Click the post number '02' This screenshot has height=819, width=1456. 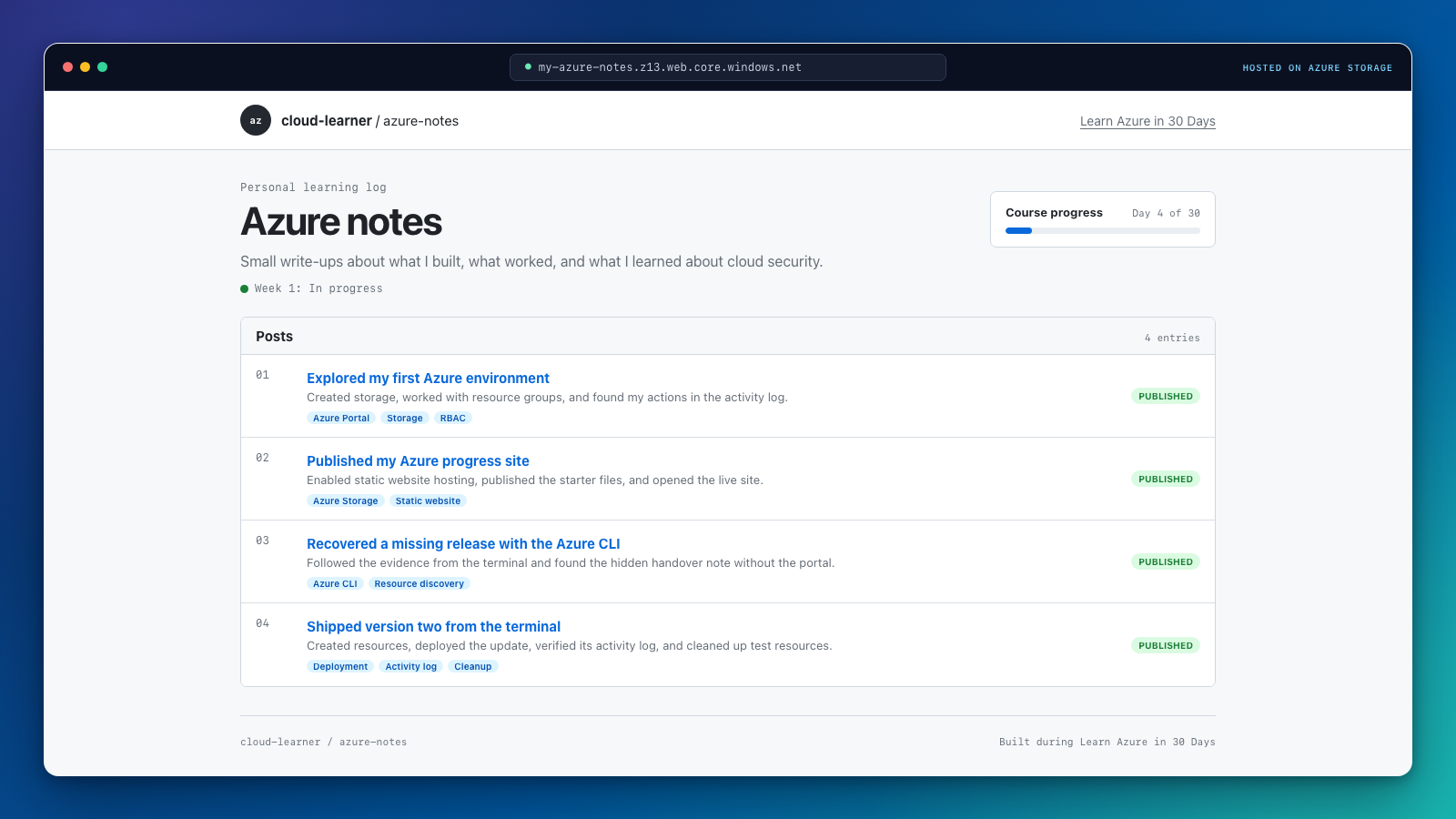coord(262,458)
